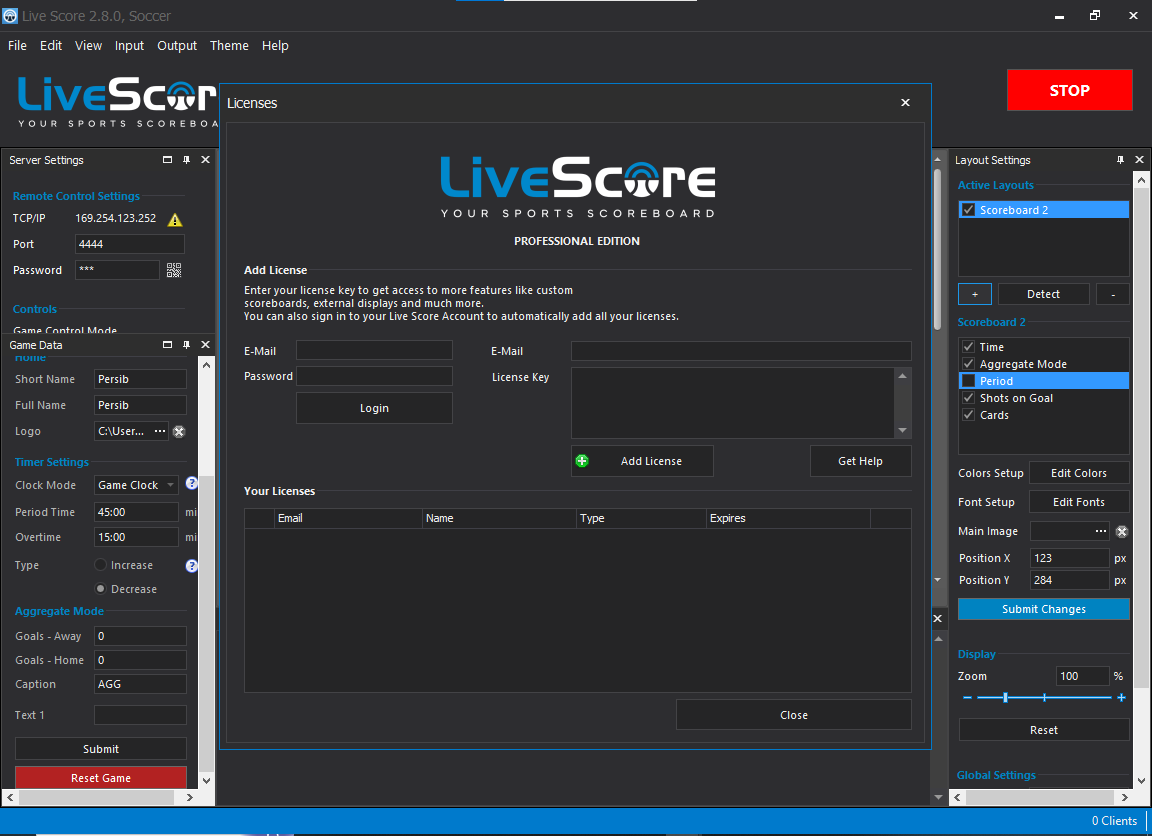Click Game Data vertical scrollbar thumb
Viewport: 1152px width, 836px height.
pyautogui.click(x=206, y=624)
